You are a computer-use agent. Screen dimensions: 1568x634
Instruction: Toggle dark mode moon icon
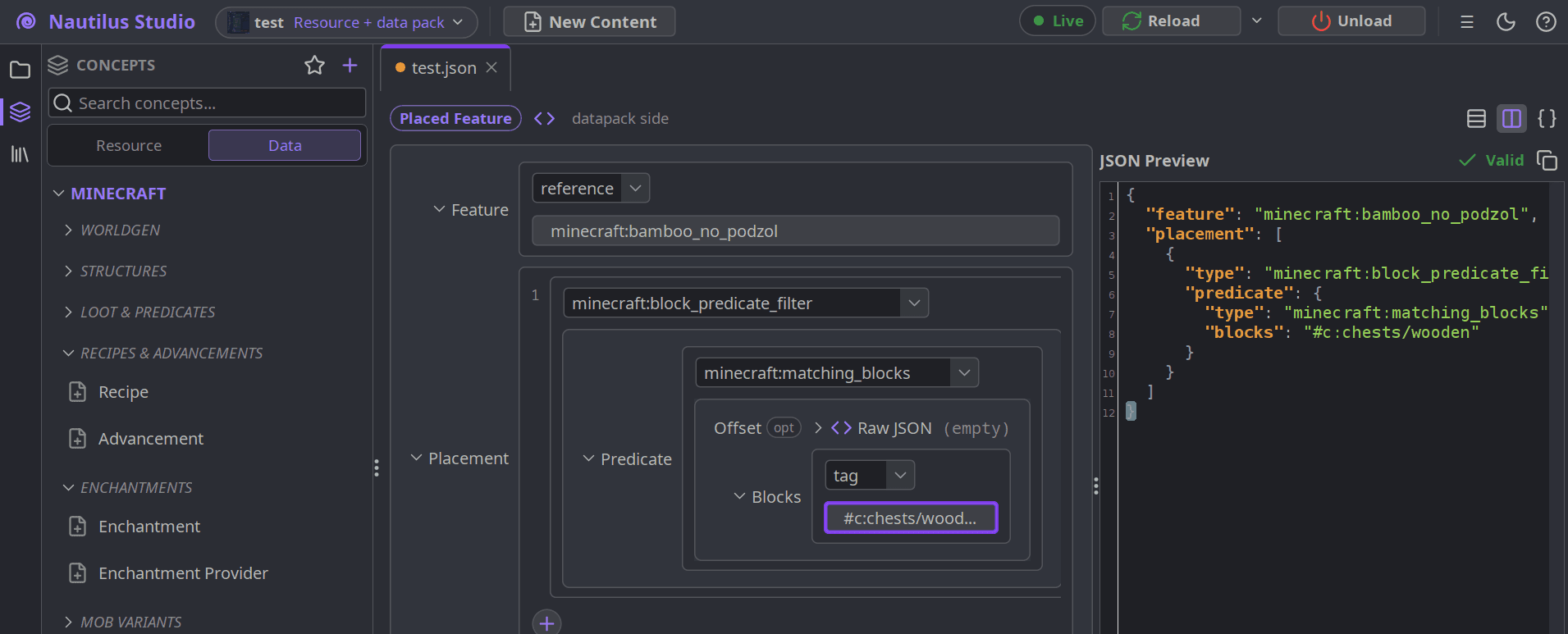[x=1506, y=22]
